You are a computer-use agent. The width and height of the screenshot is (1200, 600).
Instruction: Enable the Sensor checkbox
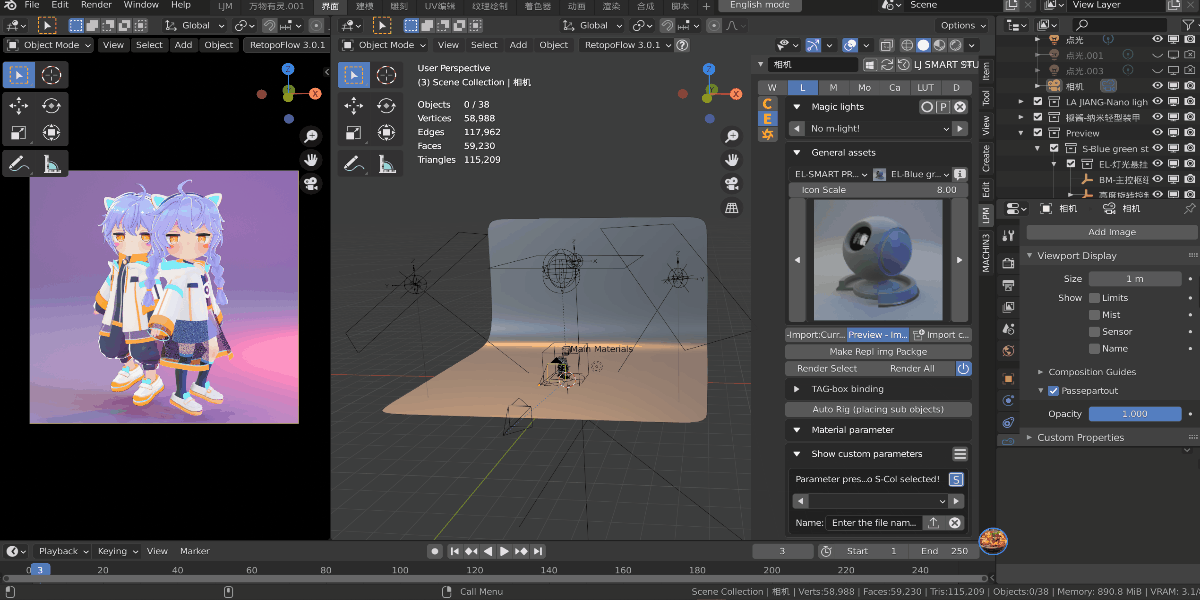pyautogui.click(x=1094, y=332)
